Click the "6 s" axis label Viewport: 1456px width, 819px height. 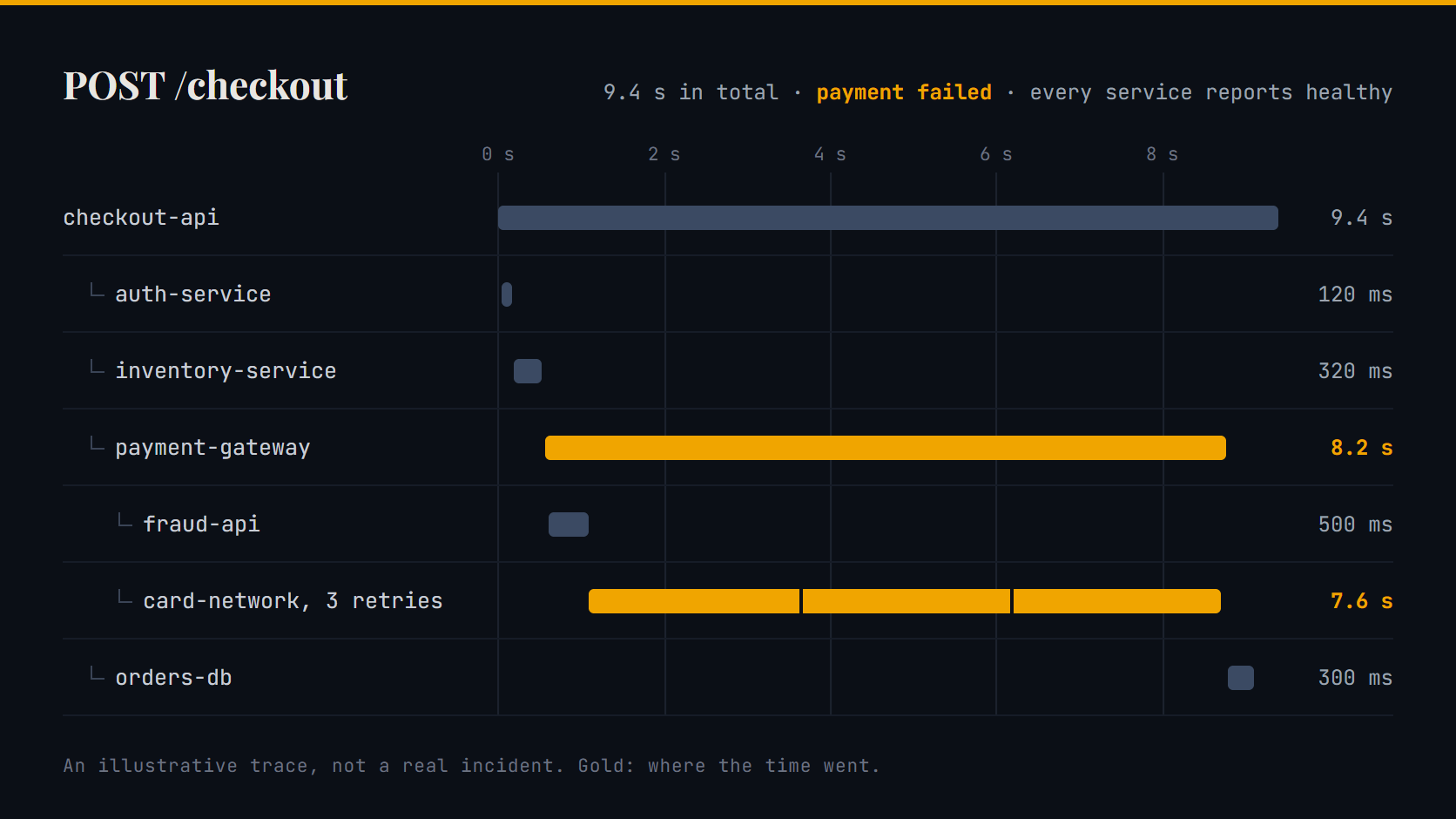pos(996,154)
